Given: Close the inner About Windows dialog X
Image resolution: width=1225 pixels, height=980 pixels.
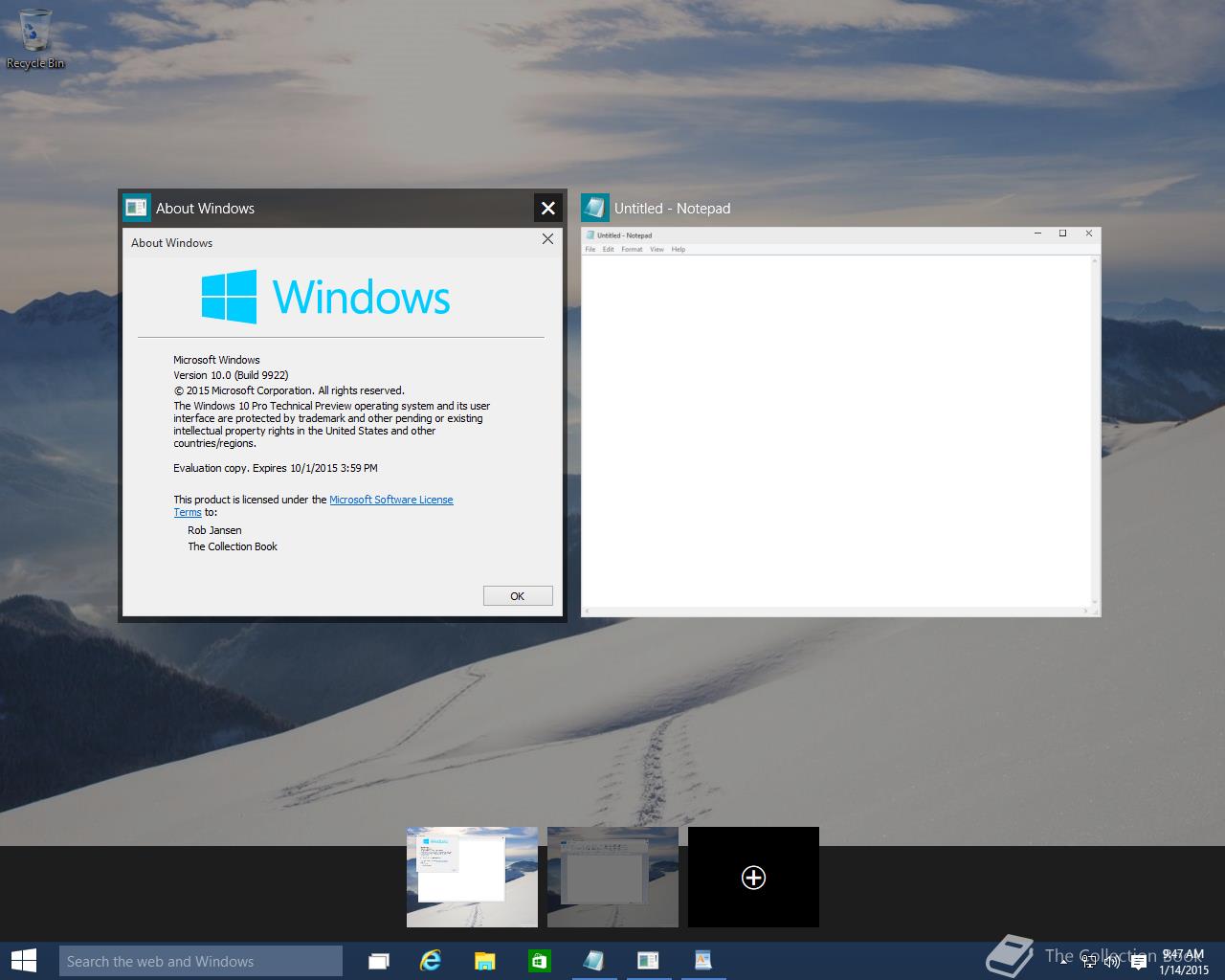Looking at the screenshot, I should click(x=547, y=239).
